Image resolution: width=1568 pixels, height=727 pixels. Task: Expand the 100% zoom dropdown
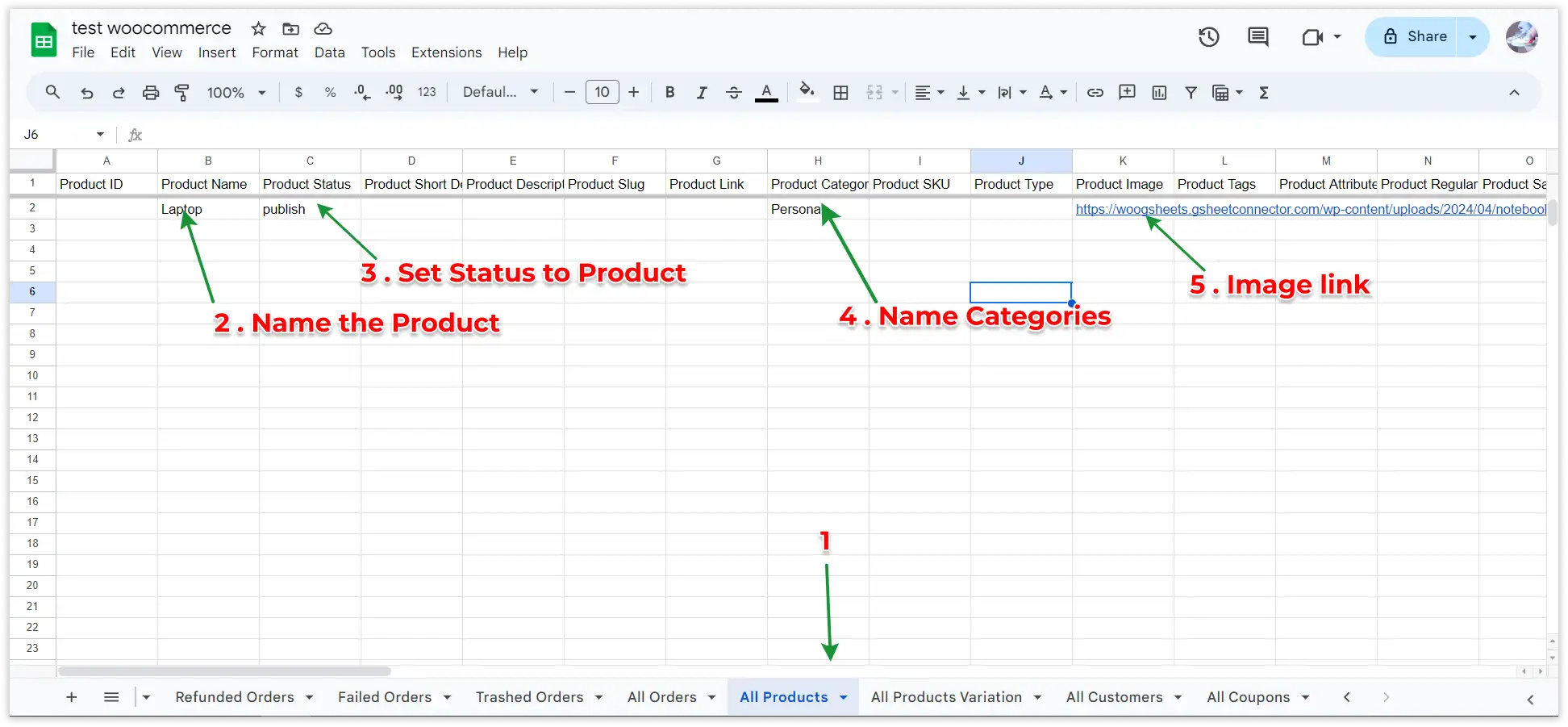[236, 93]
